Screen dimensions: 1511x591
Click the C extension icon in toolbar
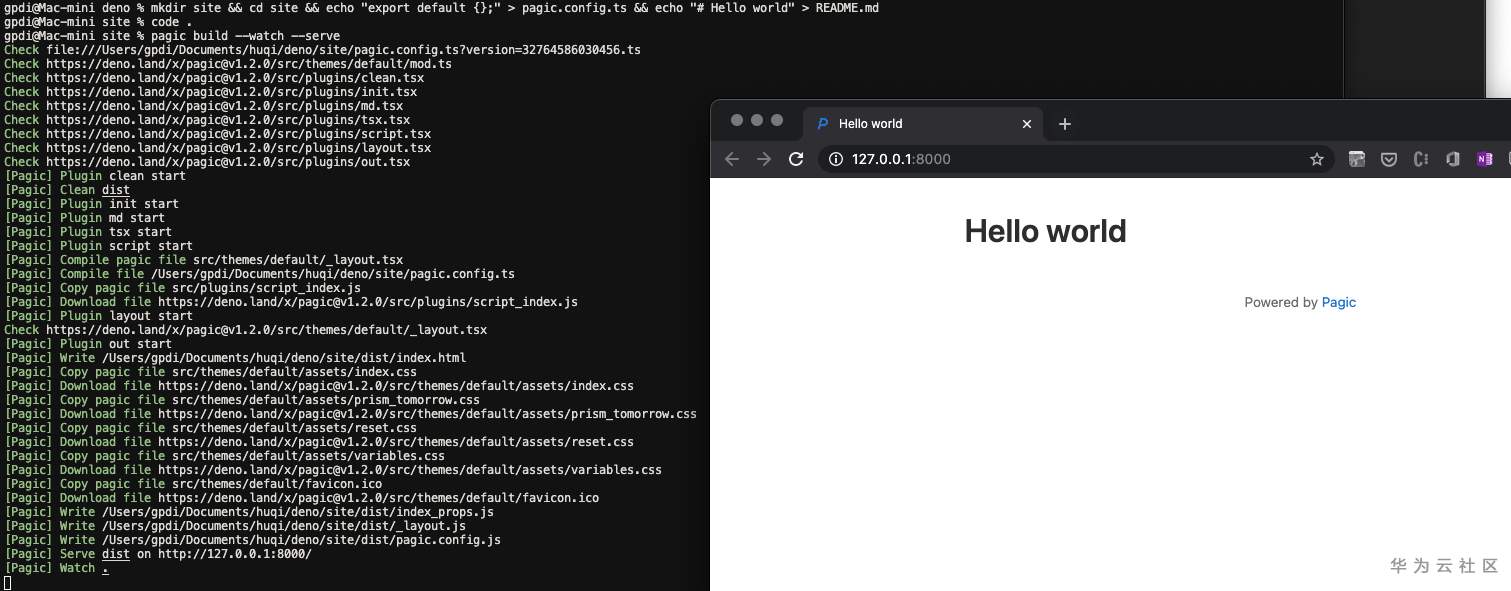[1421, 159]
